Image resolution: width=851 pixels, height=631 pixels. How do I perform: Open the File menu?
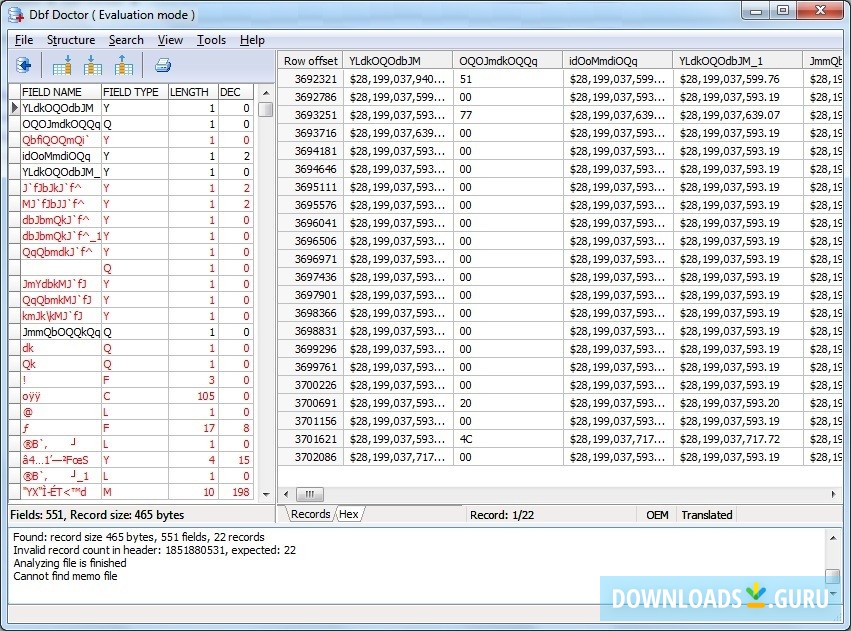pos(24,40)
